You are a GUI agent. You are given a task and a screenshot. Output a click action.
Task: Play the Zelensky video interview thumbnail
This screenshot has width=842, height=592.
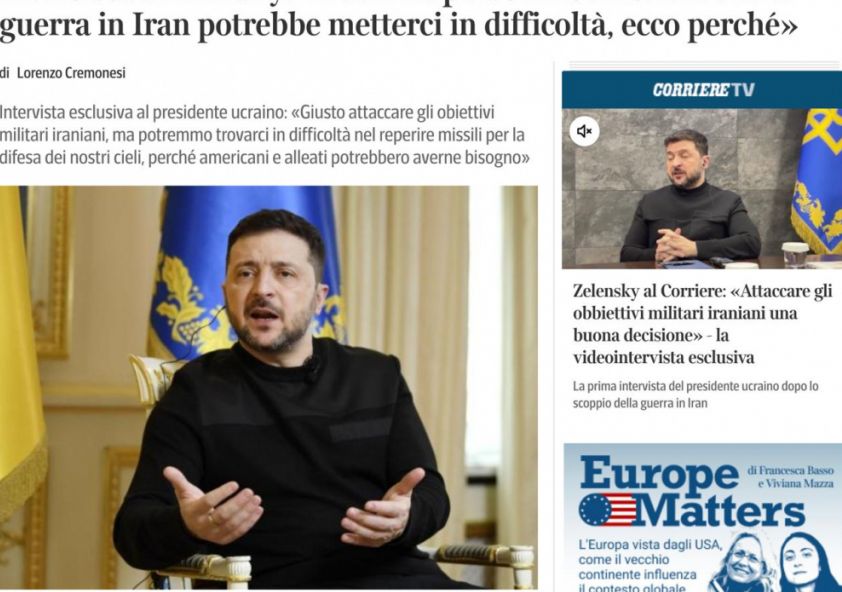[702, 189]
